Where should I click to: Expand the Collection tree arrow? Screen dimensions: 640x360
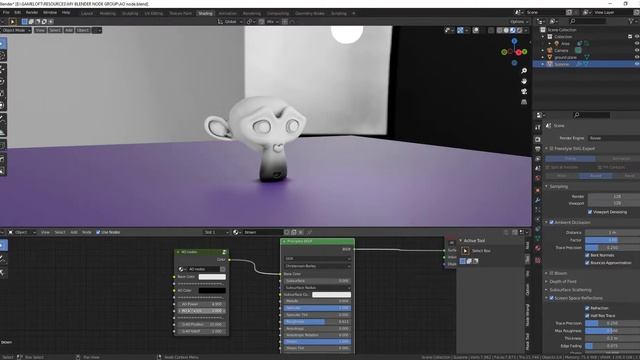click(x=543, y=37)
